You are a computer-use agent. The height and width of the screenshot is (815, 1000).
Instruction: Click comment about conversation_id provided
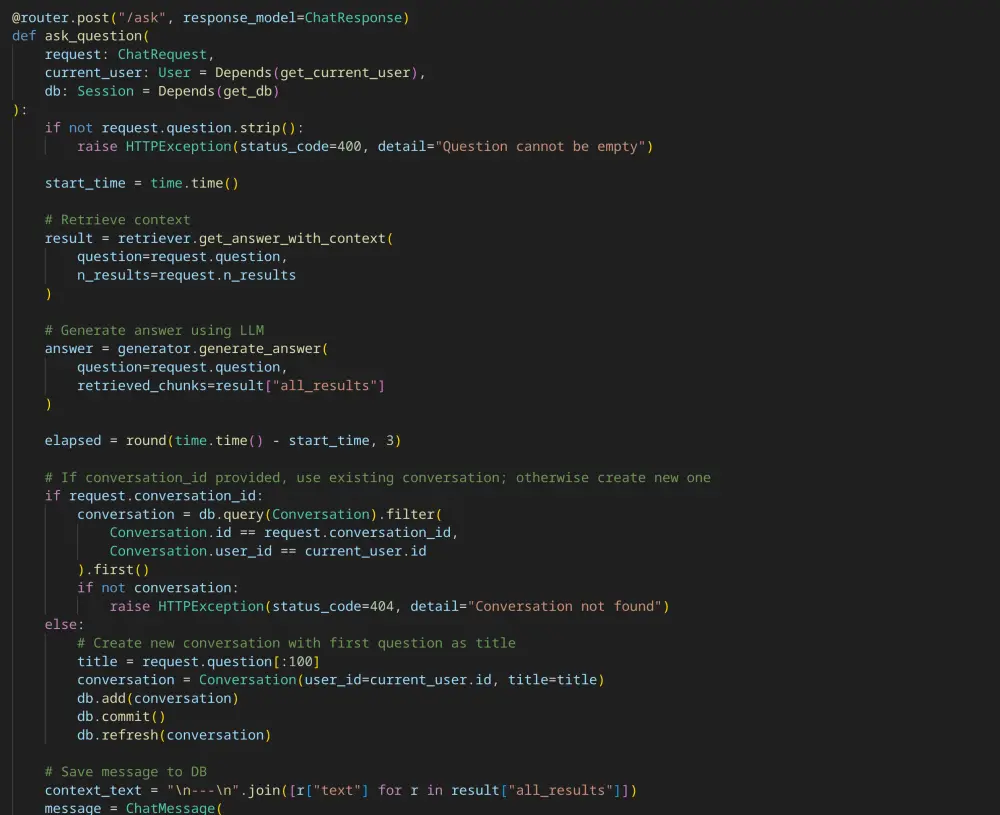(x=378, y=478)
